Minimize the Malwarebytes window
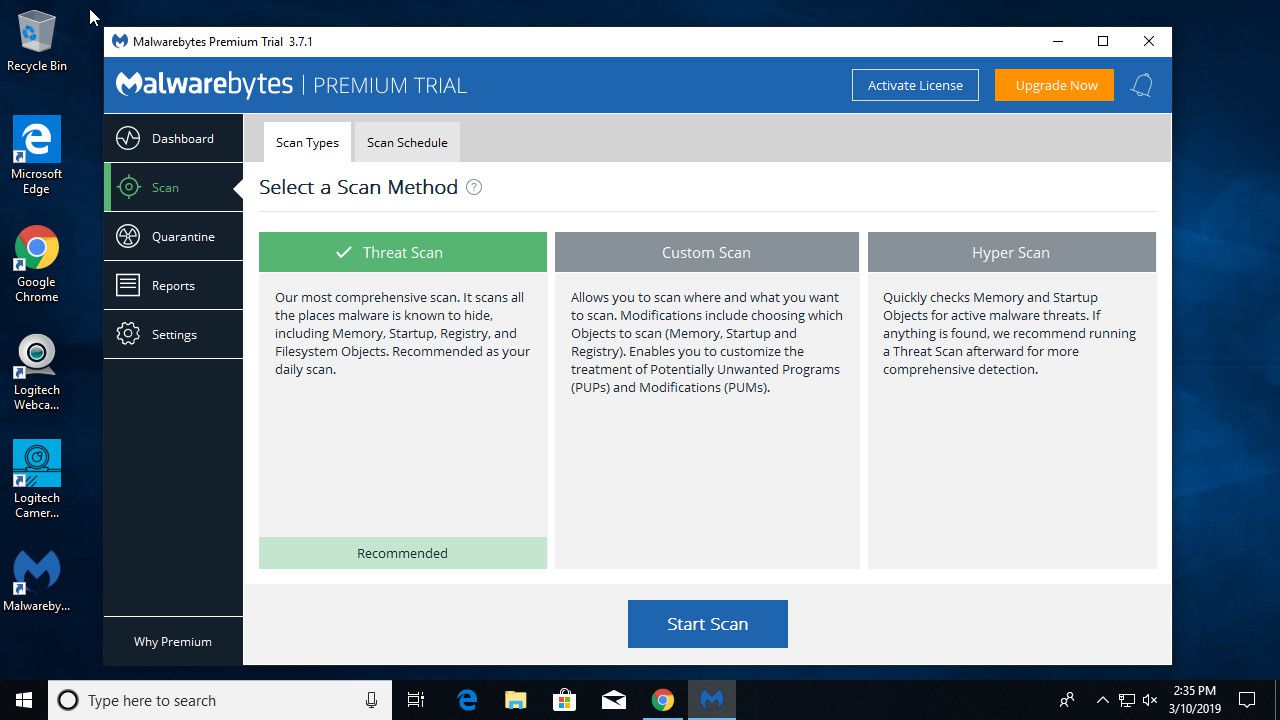The height and width of the screenshot is (720, 1280). point(1057,41)
